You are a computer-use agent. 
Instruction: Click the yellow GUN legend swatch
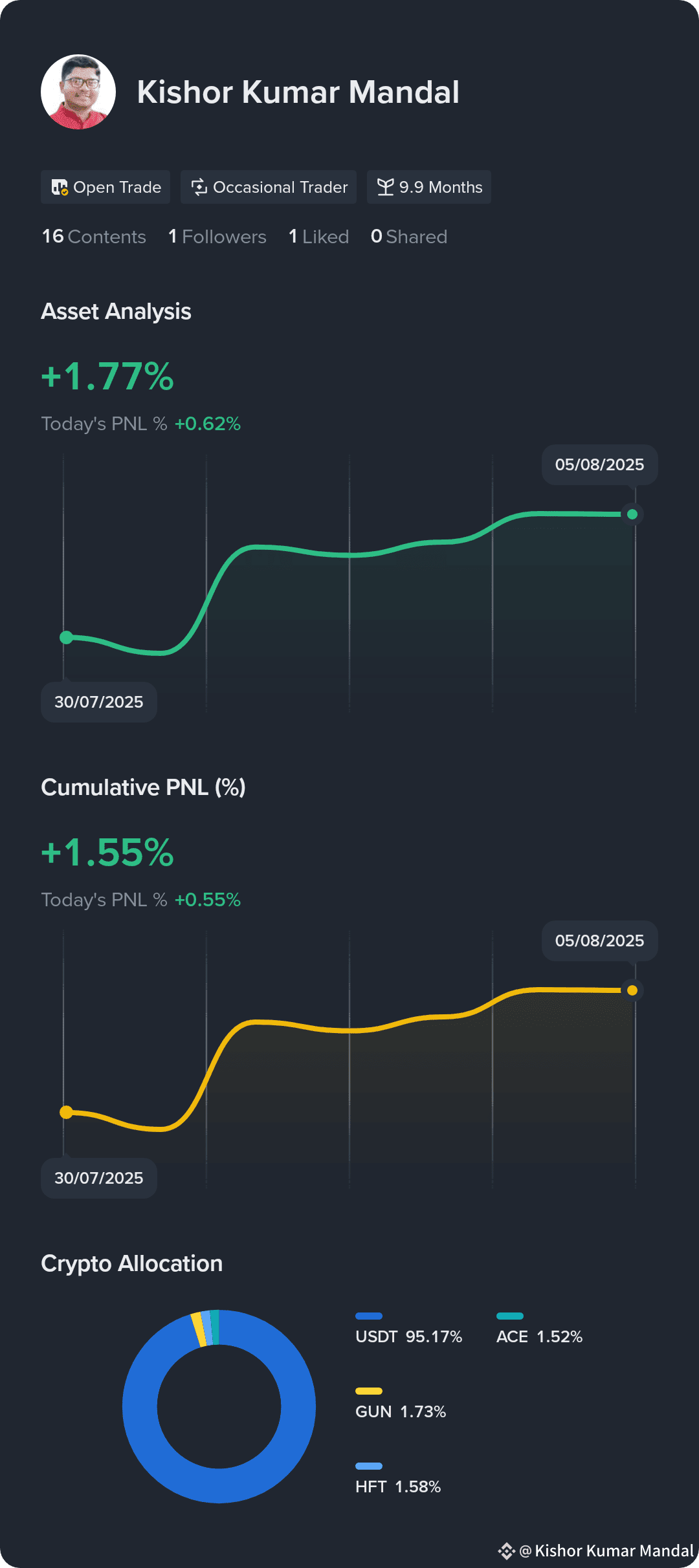[369, 1391]
